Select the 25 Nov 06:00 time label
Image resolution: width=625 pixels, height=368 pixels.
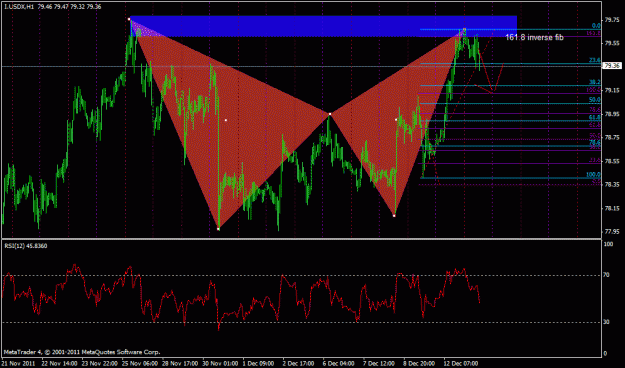(140, 364)
